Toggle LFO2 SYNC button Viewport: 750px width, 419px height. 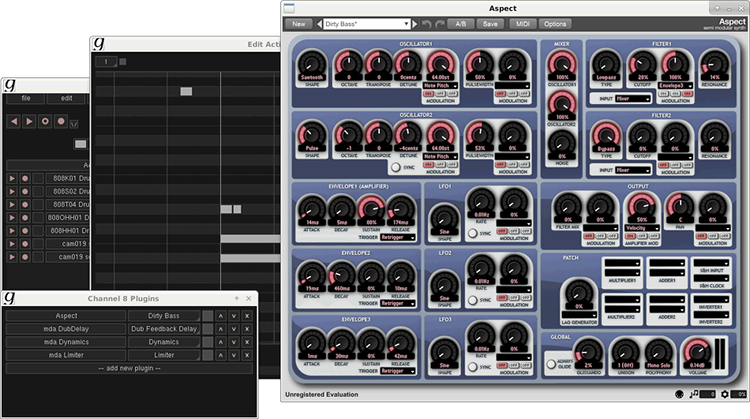point(473,300)
